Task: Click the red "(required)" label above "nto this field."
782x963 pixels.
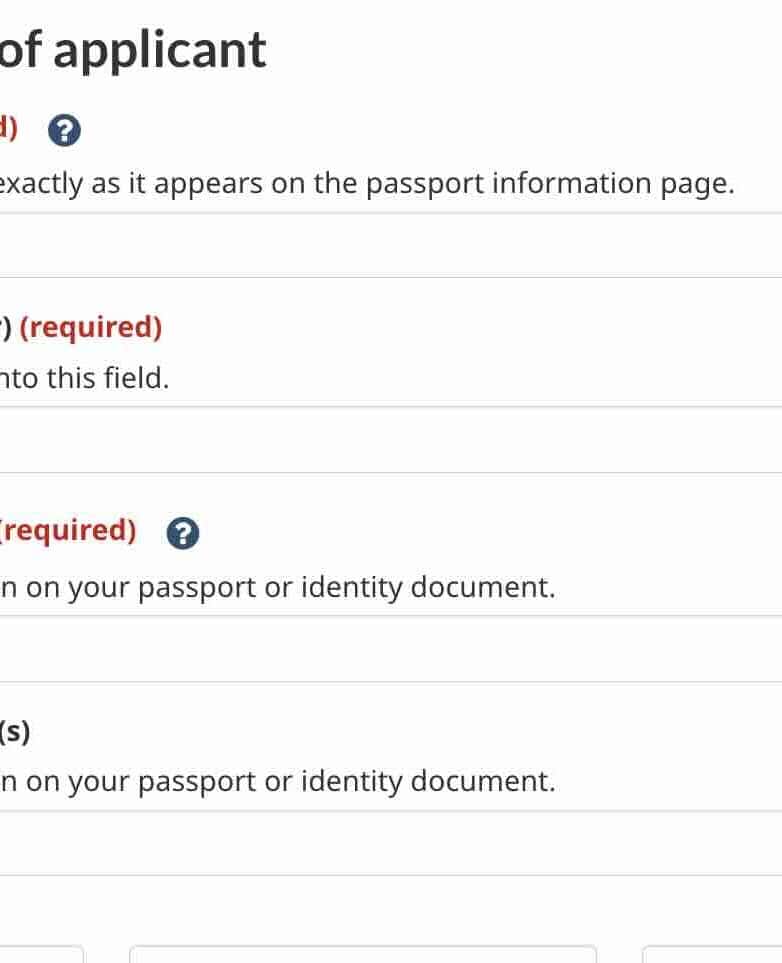Action: click(90, 327)
